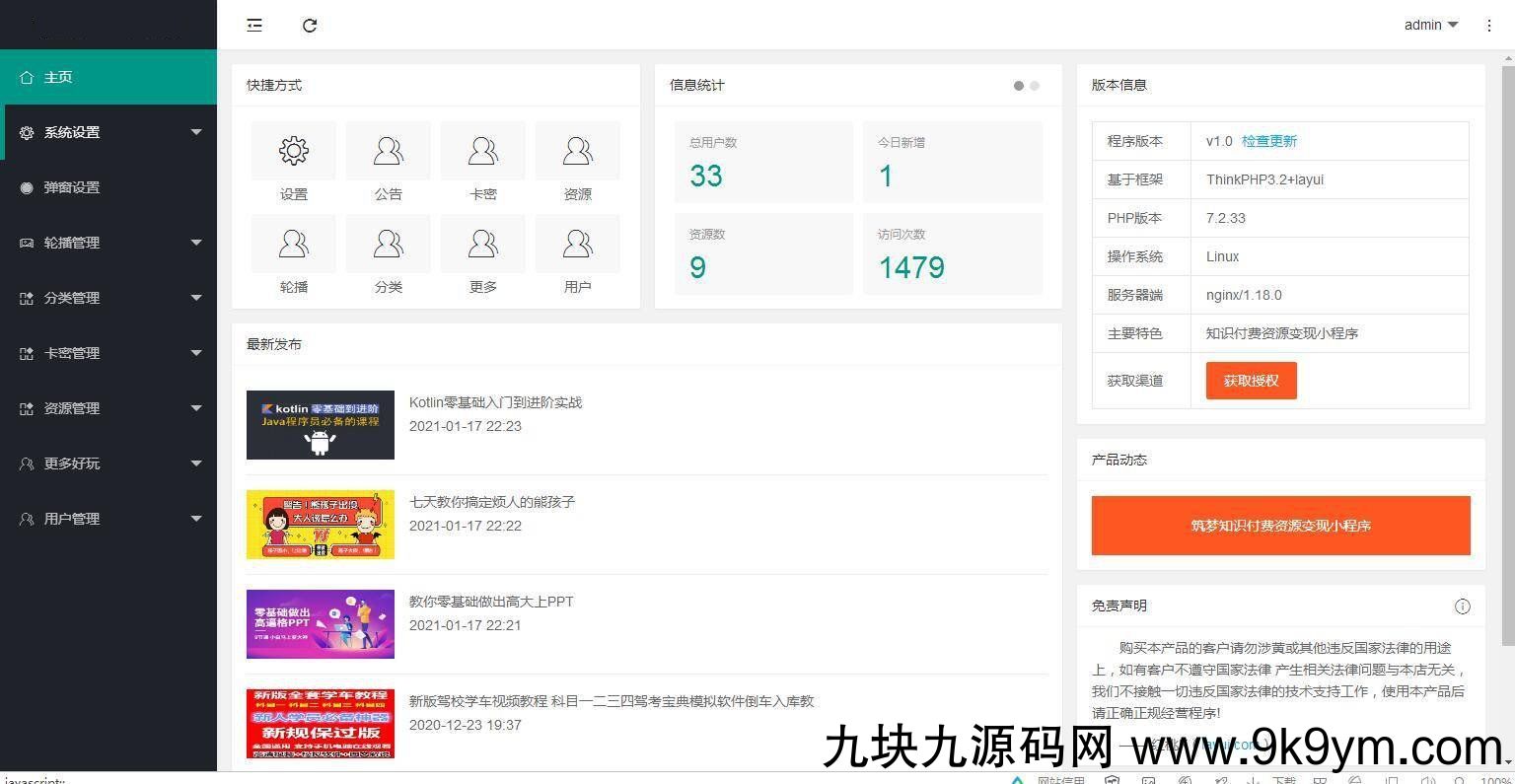Expand the 轮播管理 sidebar menu
The width and height of the screenshot is (1515, 784).
pos(108,243)
